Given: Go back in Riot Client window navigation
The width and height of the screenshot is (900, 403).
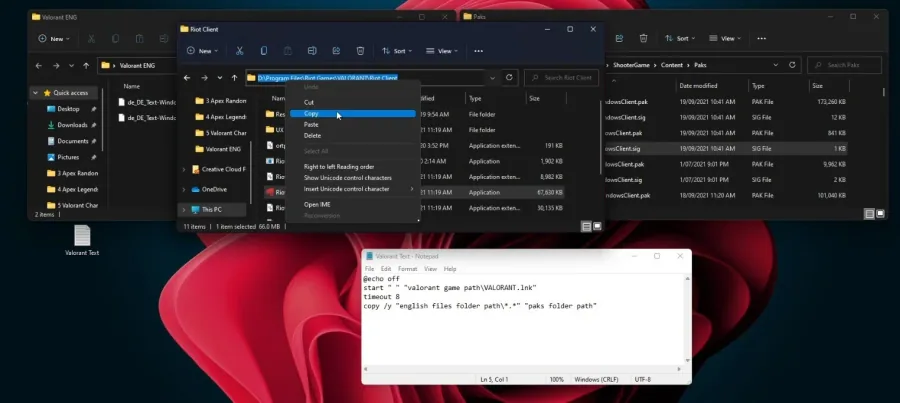Looking at the screenshot, I should pos(187,78).
